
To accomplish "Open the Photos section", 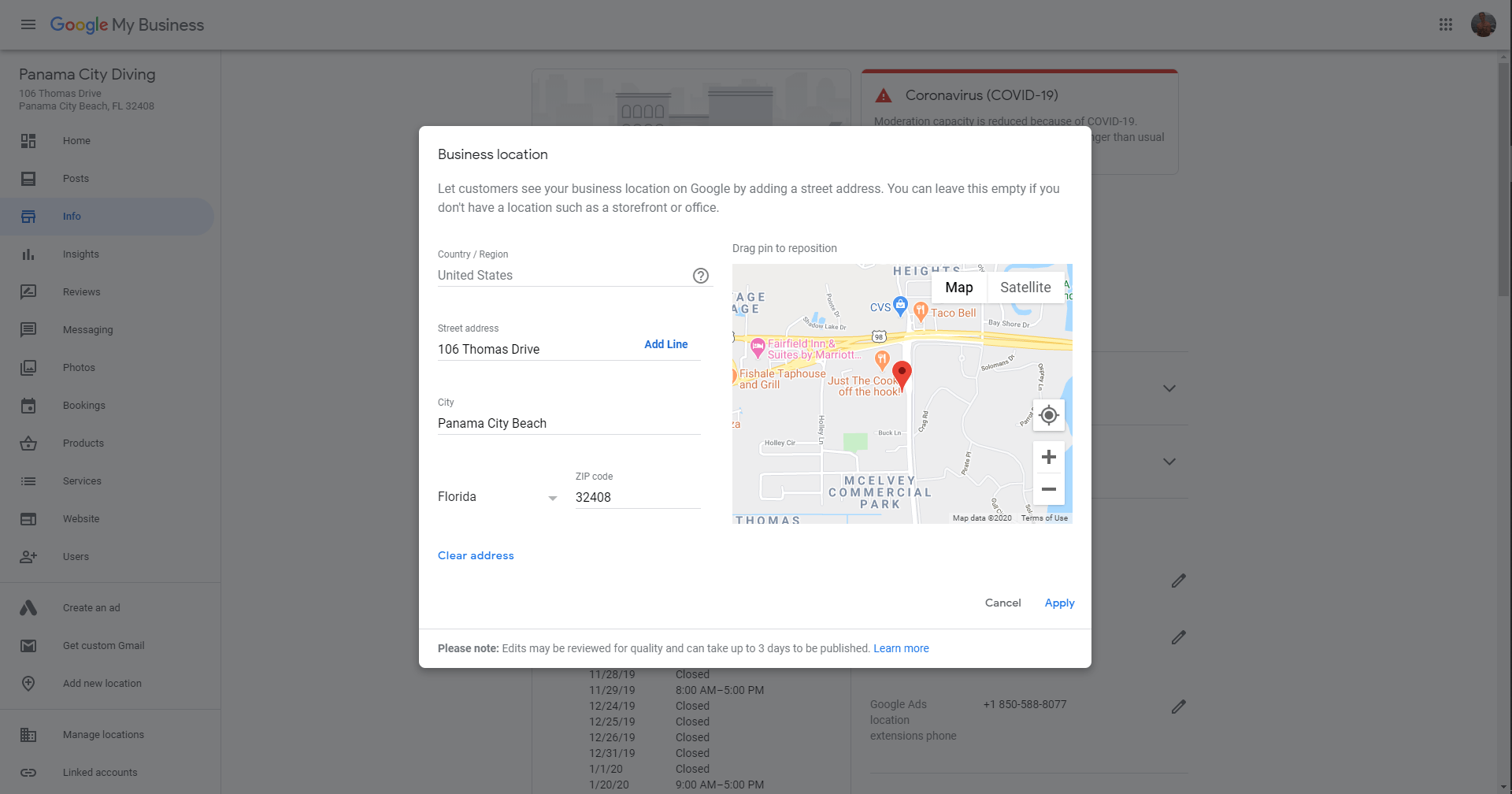I will 79,367.
